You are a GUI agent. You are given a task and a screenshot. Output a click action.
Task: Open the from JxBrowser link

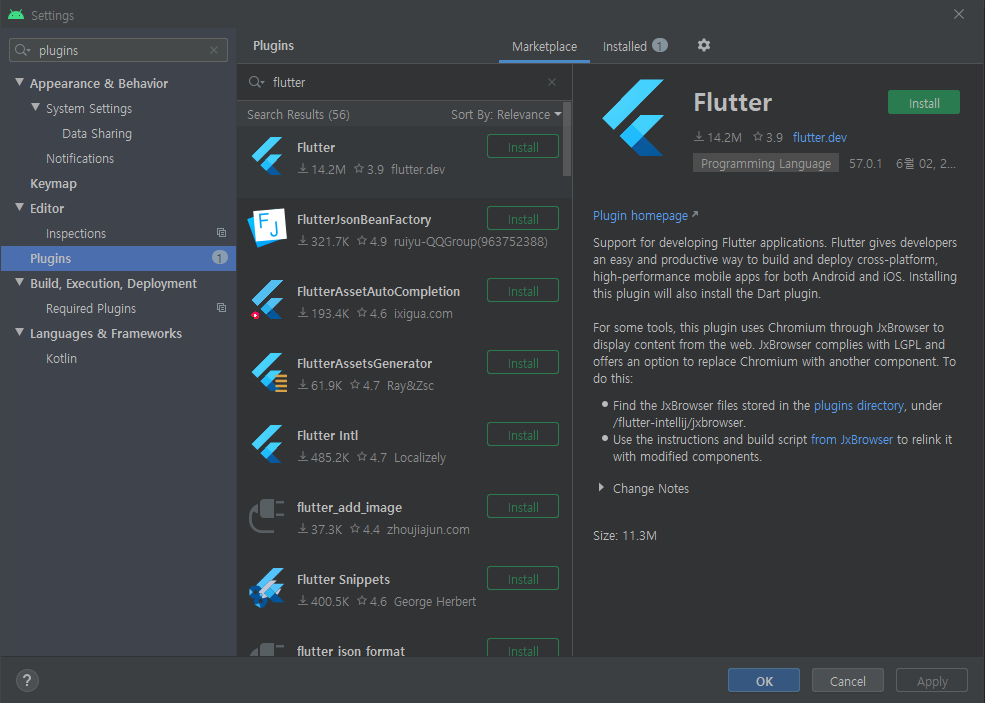(x=852, y=440)
